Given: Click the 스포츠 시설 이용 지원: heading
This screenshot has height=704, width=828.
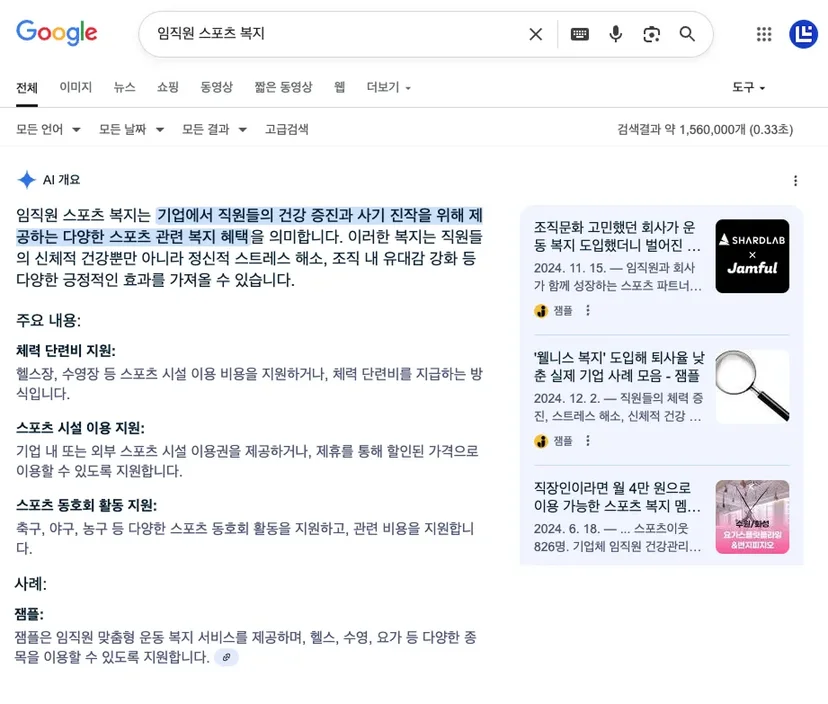Looking at the screenshot, I should point(80,428).
